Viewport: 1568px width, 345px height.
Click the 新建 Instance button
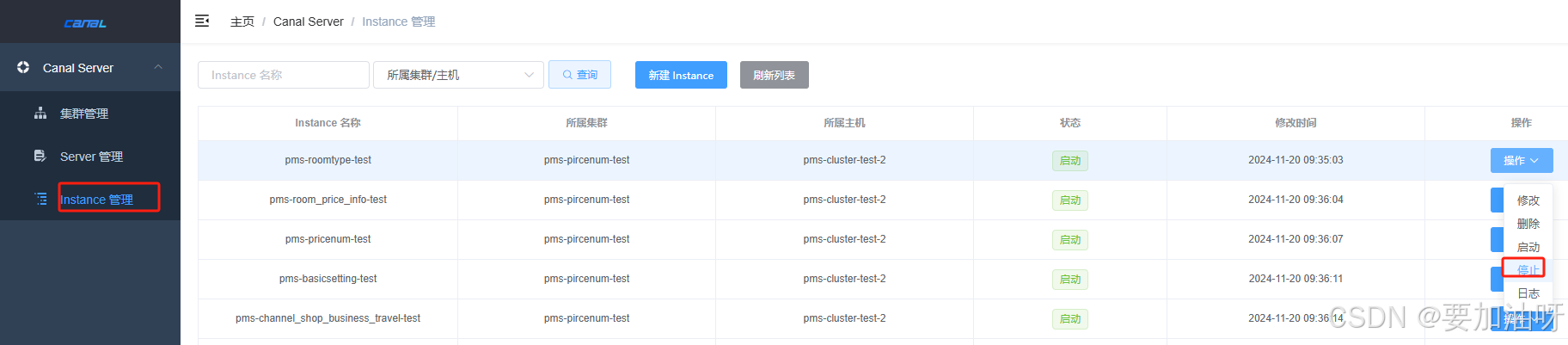pos(681,75)
